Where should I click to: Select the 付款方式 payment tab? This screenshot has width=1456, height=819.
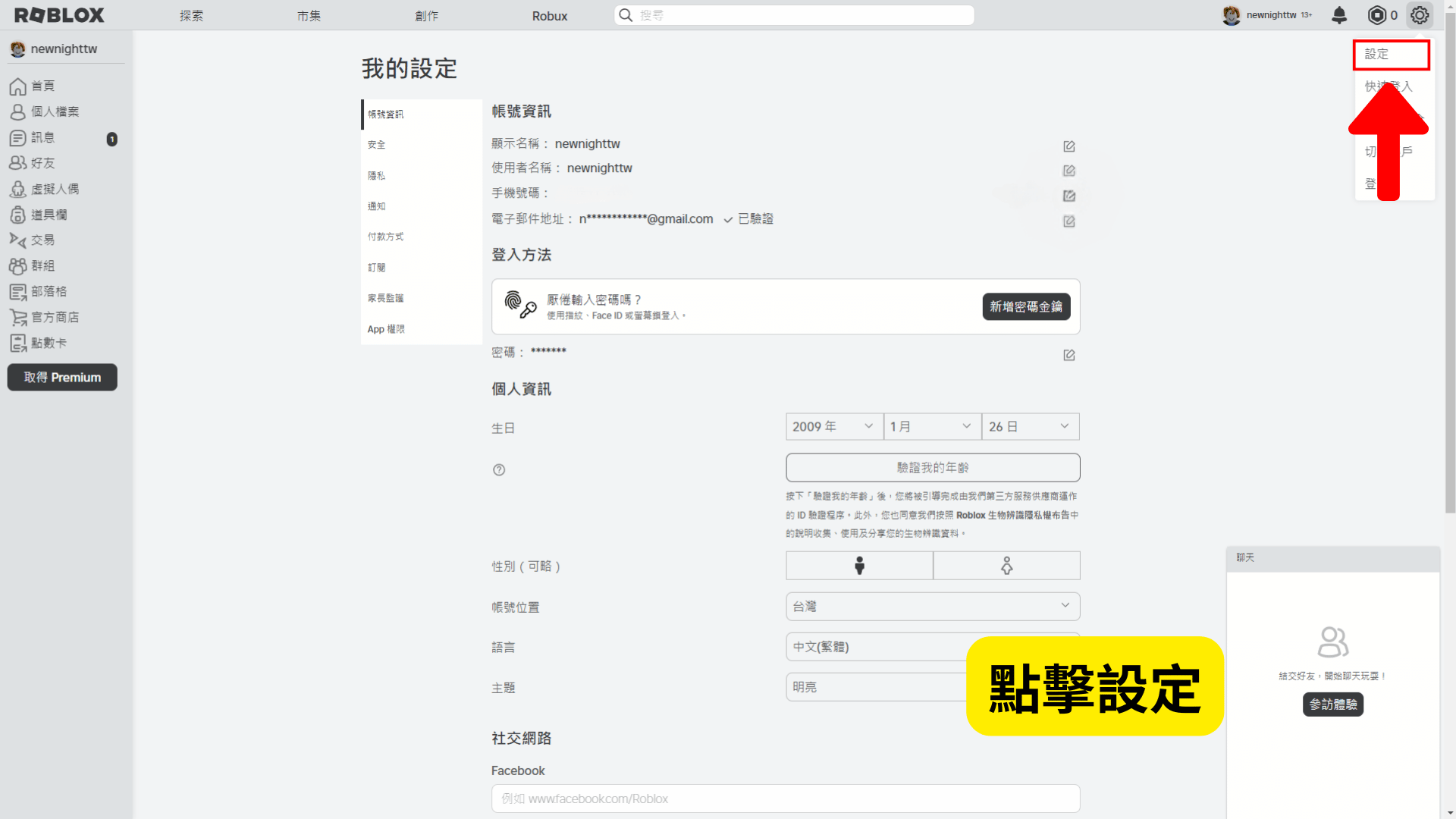coord(422,237)
